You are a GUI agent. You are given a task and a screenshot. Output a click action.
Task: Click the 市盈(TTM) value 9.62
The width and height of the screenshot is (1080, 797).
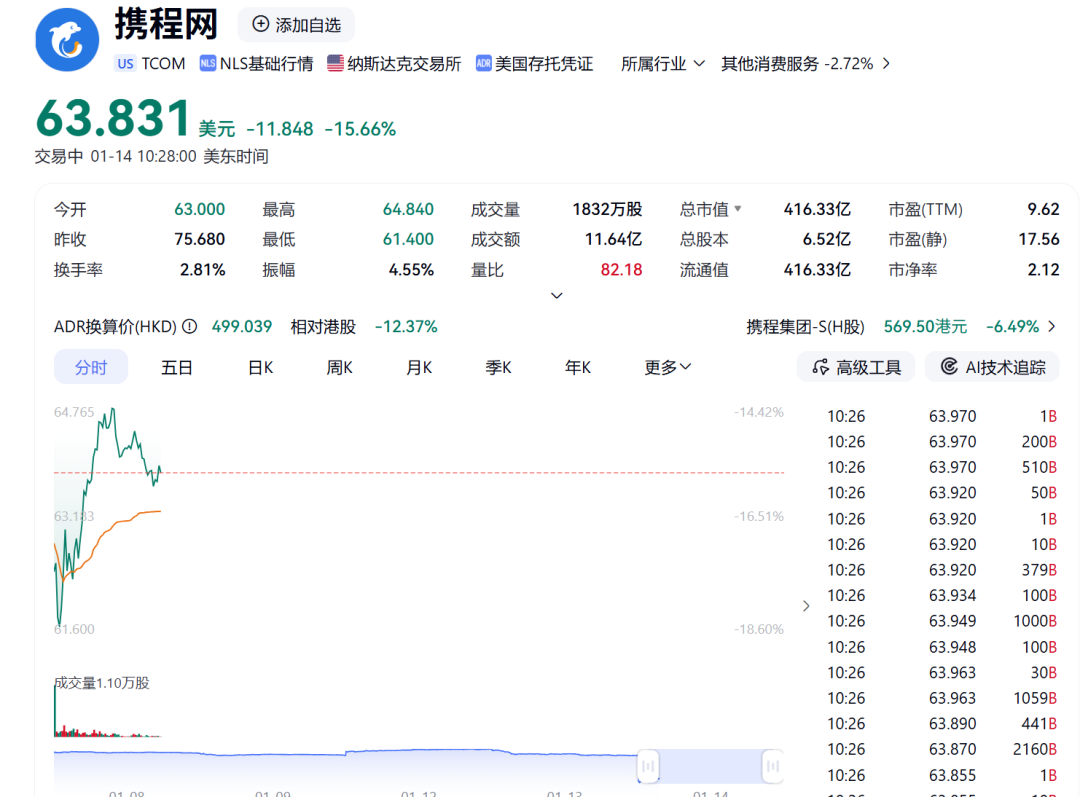point(1043,209)
